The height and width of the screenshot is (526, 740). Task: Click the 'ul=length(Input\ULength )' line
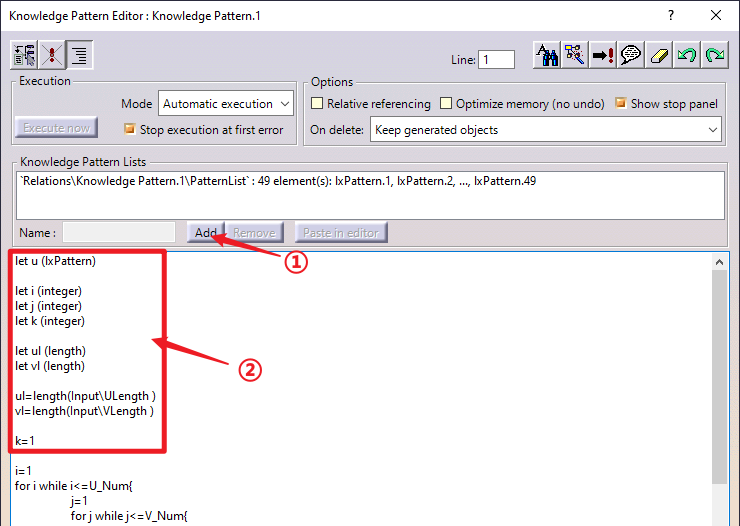[85, 396]
